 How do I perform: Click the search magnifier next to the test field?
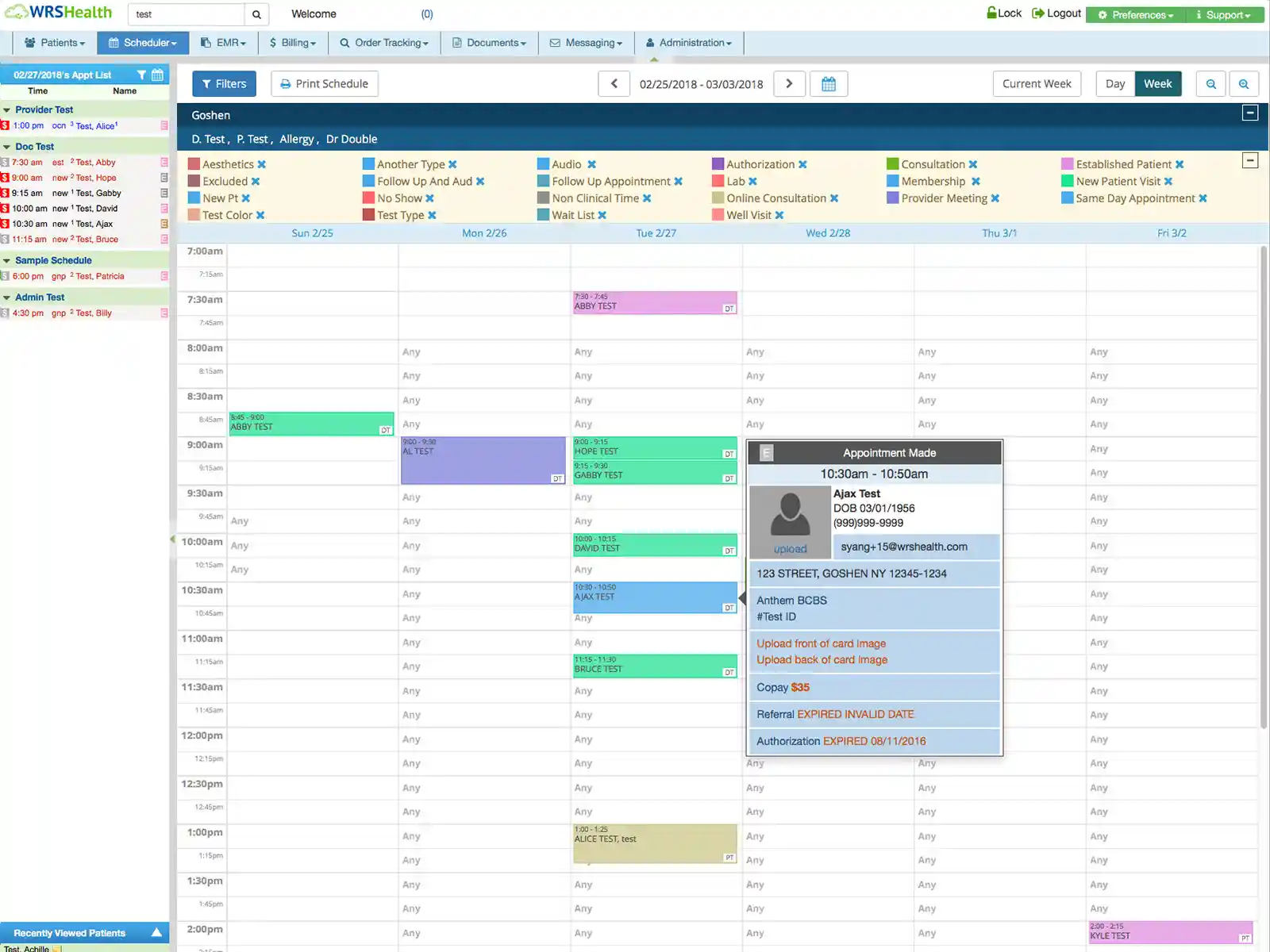[256, 13]
